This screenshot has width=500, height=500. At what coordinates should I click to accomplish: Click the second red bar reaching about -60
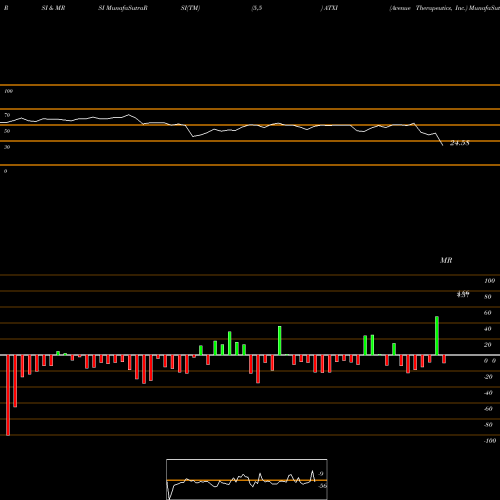click(x=15, y=381)
